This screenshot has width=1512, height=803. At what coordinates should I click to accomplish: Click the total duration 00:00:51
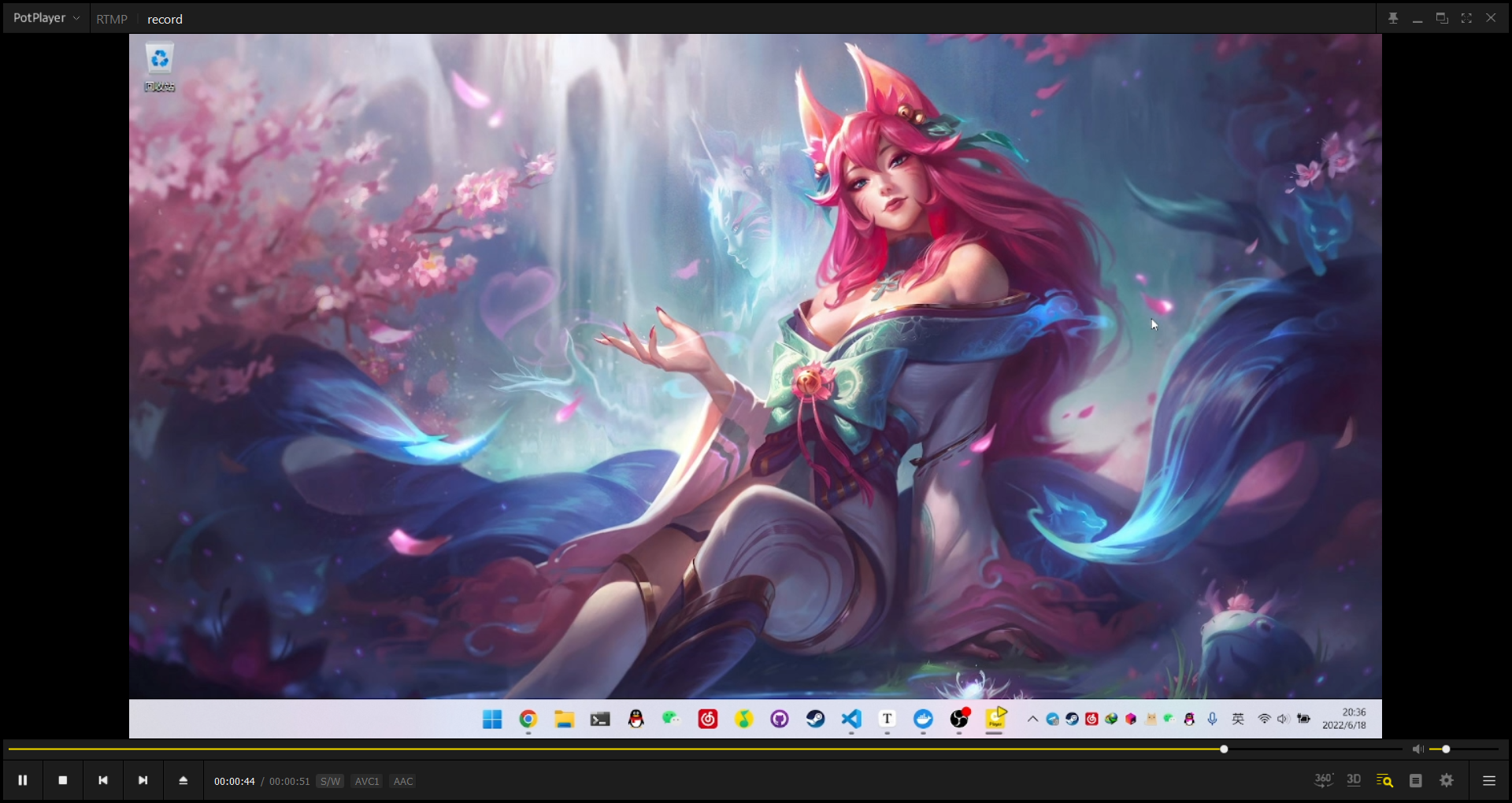[290, 781]
